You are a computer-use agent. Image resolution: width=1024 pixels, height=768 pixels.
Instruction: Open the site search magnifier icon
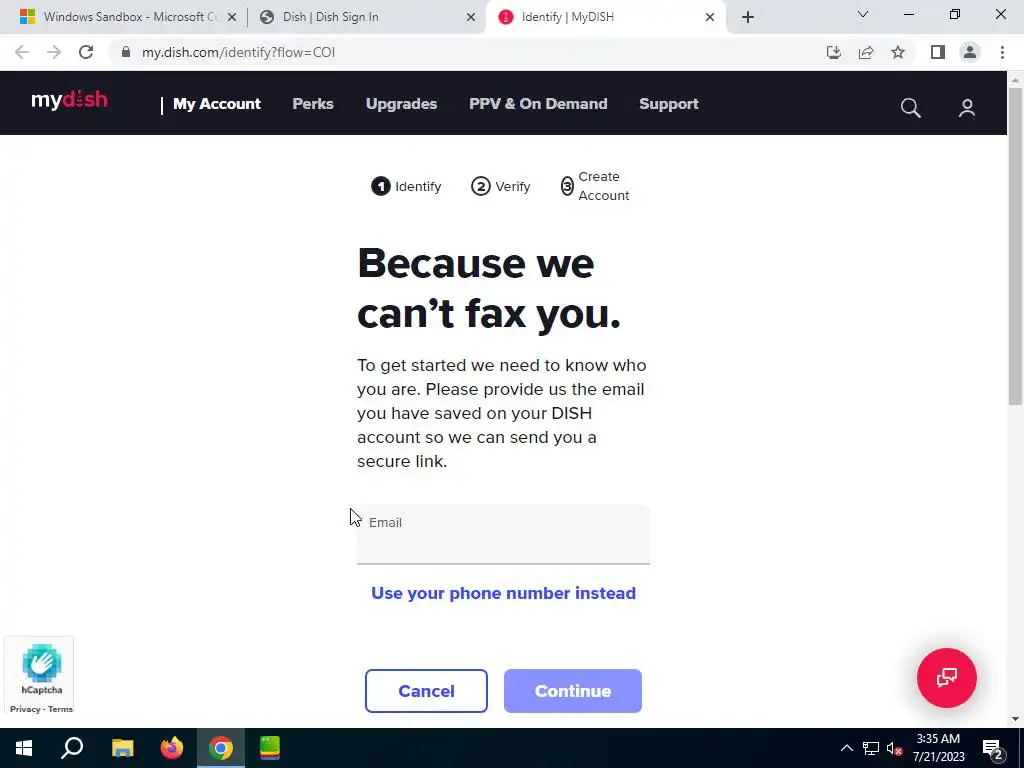tap(910, 108)
